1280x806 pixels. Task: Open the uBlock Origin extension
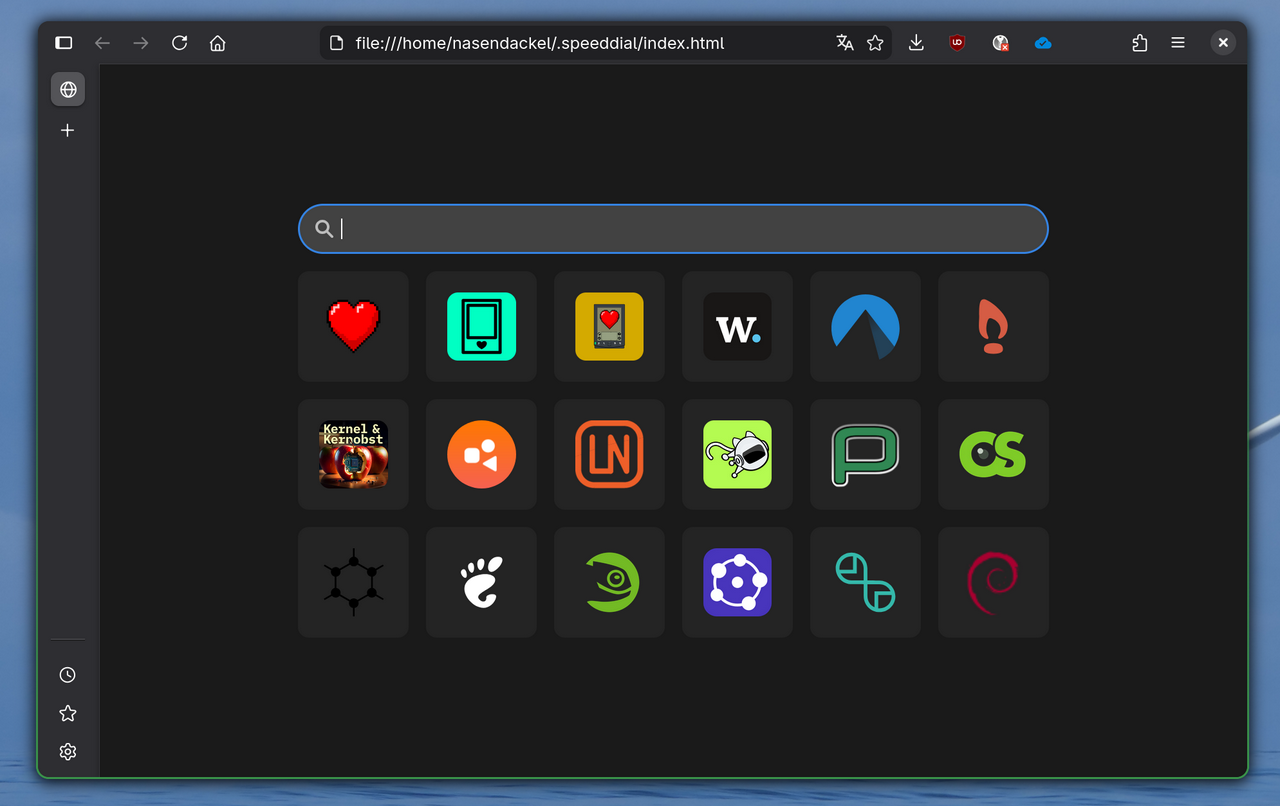(x=957, y=43)
